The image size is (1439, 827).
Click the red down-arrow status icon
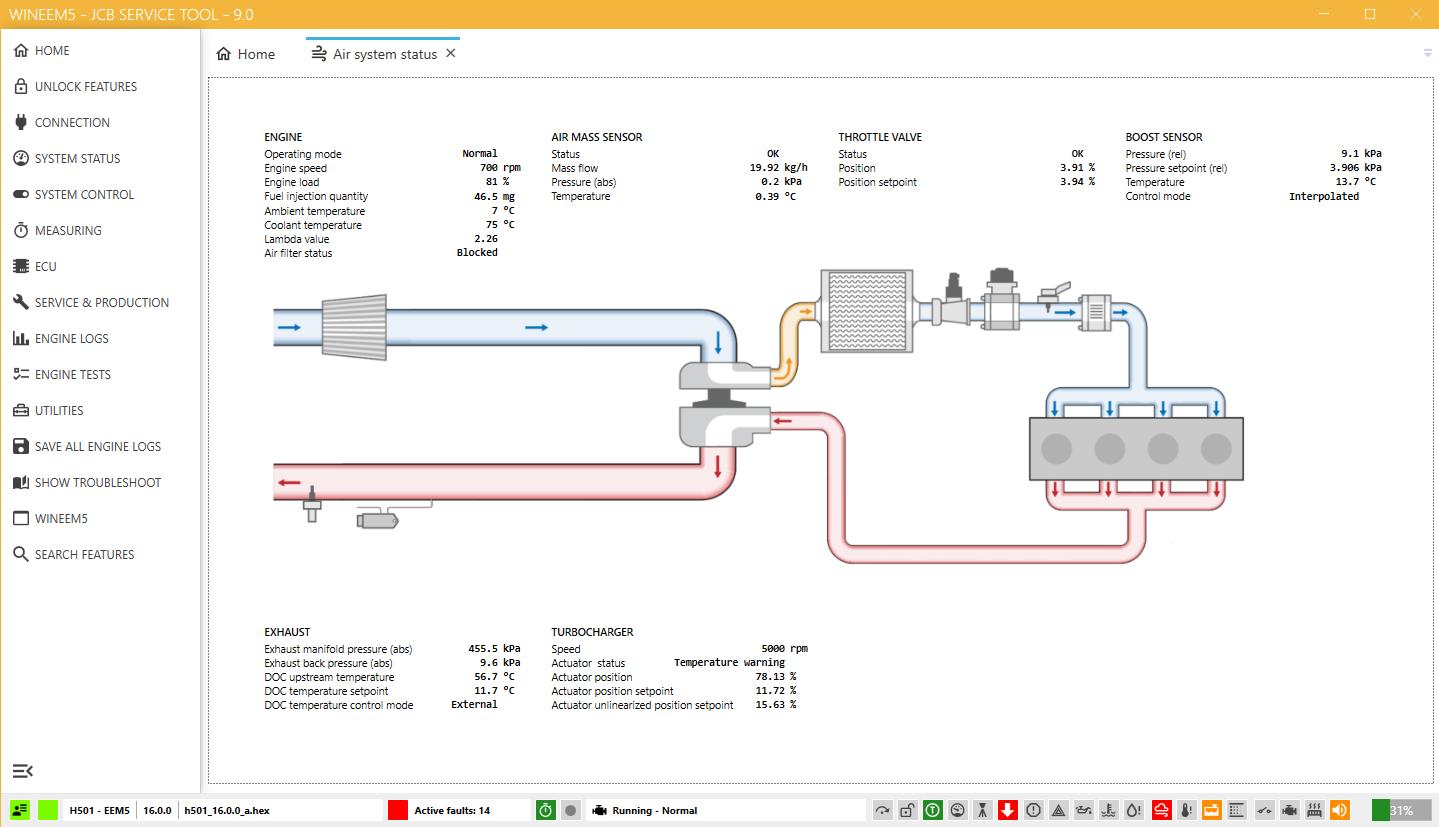pos(1008,810)
